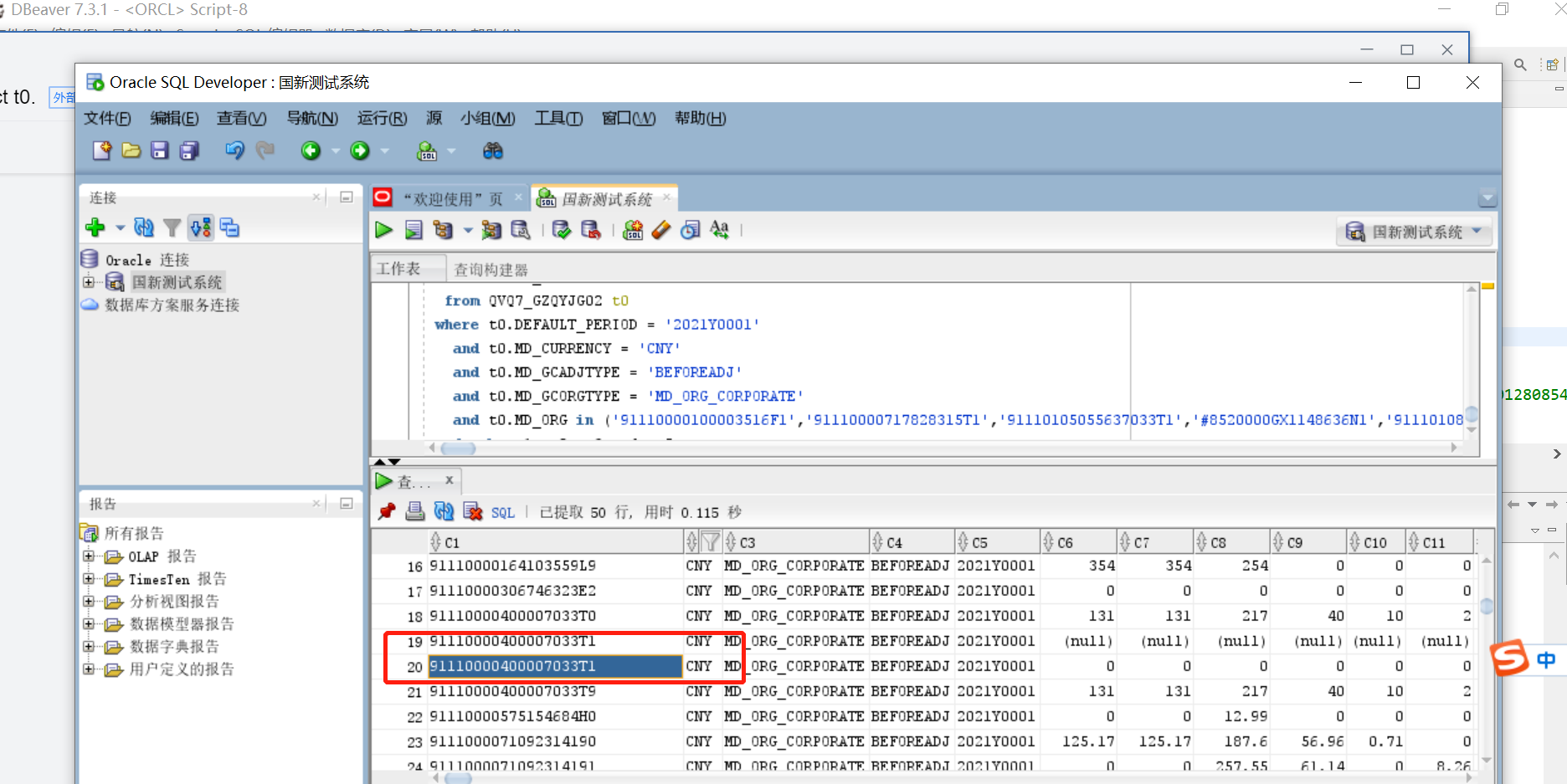The width and height of the screenshot is (1567, 784).
Task: Expand the TimesTen 报告 folder
Action: (x=89, y=578)
